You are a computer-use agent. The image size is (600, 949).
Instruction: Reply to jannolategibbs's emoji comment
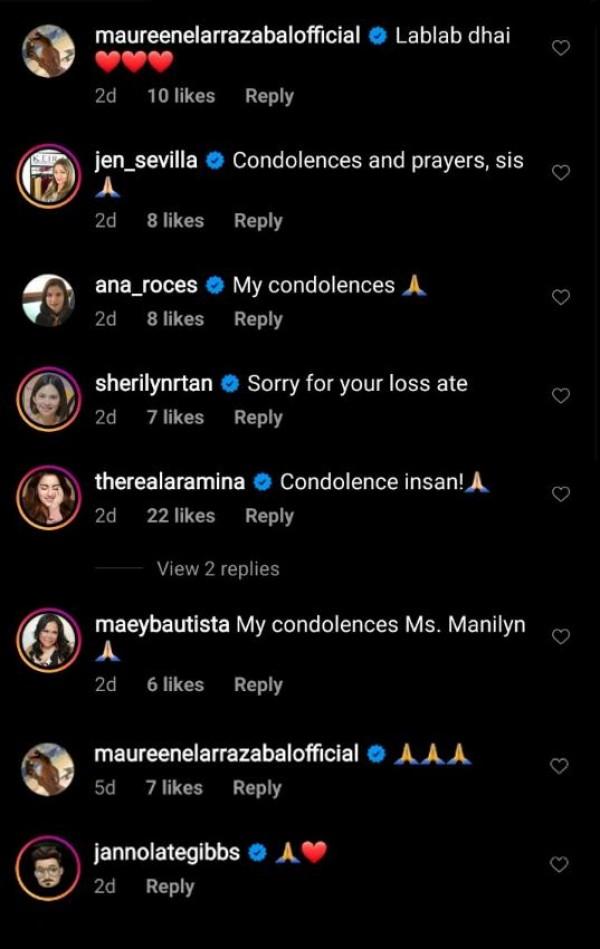coord(170,887)
